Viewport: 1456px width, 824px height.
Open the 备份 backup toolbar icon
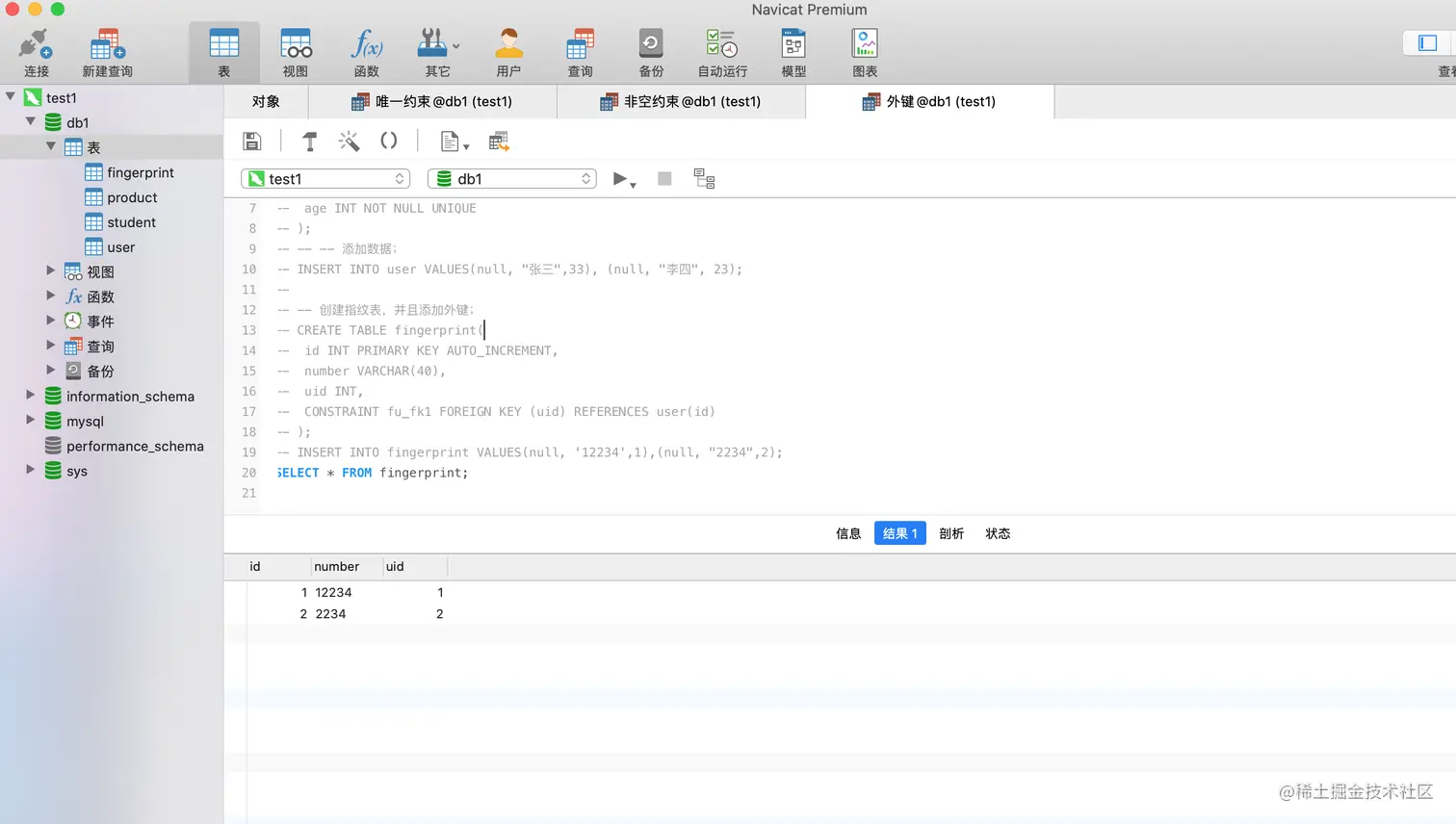pyautogui.click(x=651, y=53)
